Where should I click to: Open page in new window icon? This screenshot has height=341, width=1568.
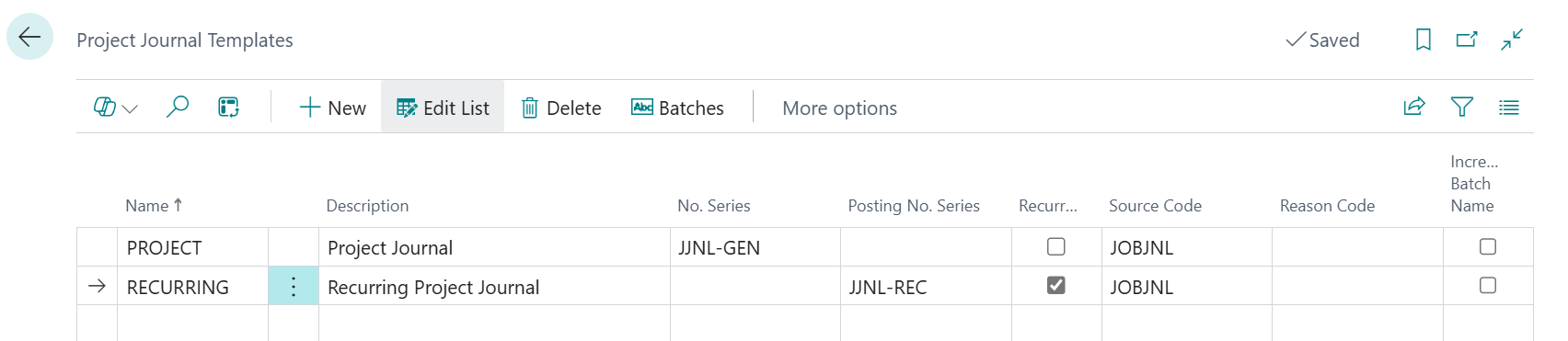[x=1467, y=40]
